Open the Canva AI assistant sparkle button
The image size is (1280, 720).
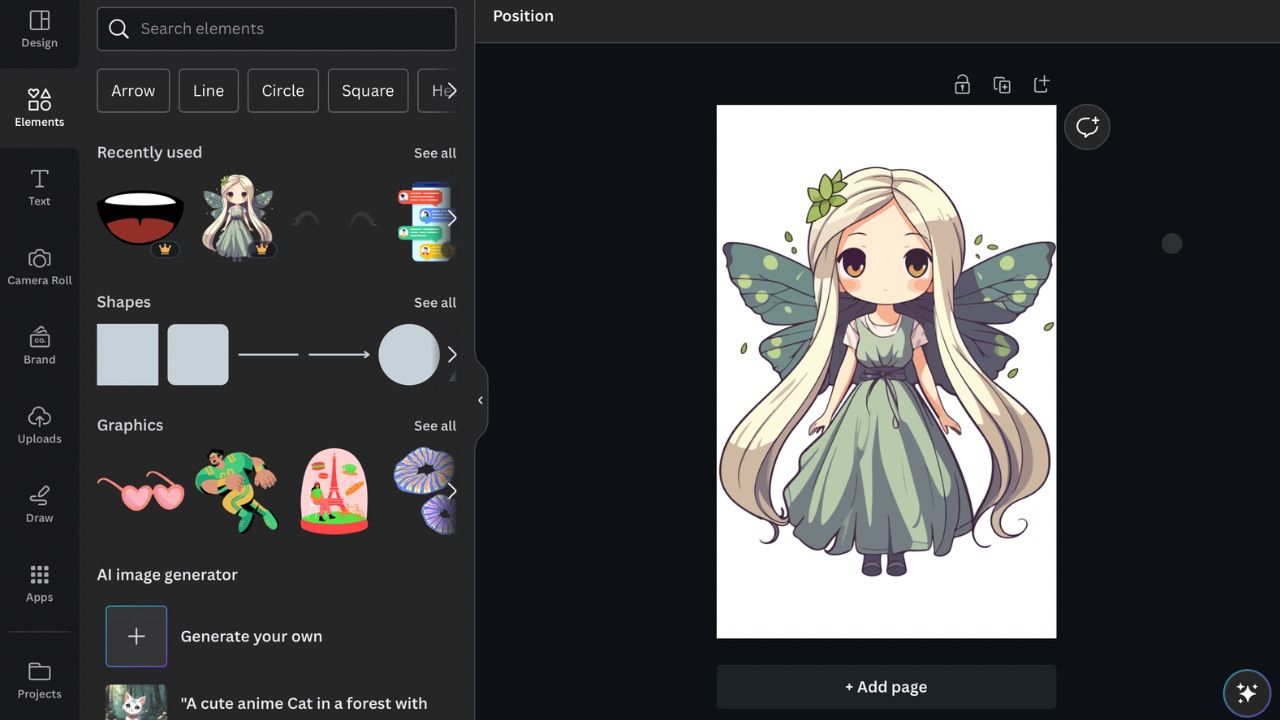click(x=1246, y=692)
